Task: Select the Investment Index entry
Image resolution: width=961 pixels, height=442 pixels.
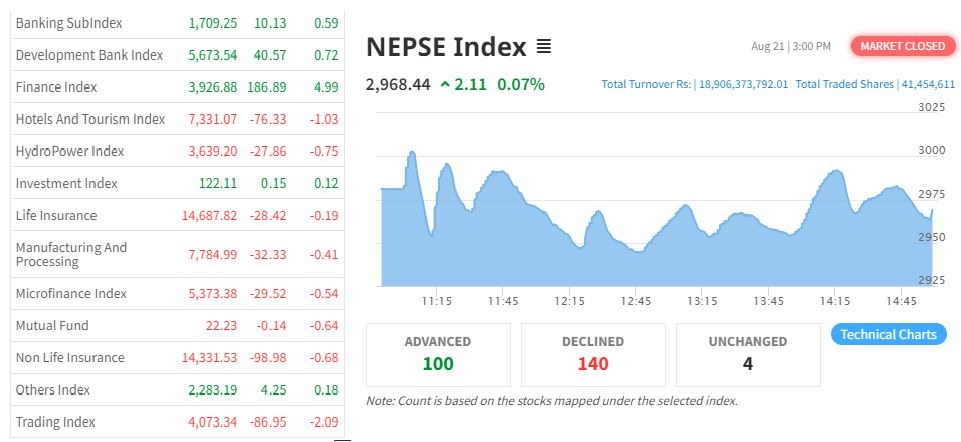Action: point(67,183)
